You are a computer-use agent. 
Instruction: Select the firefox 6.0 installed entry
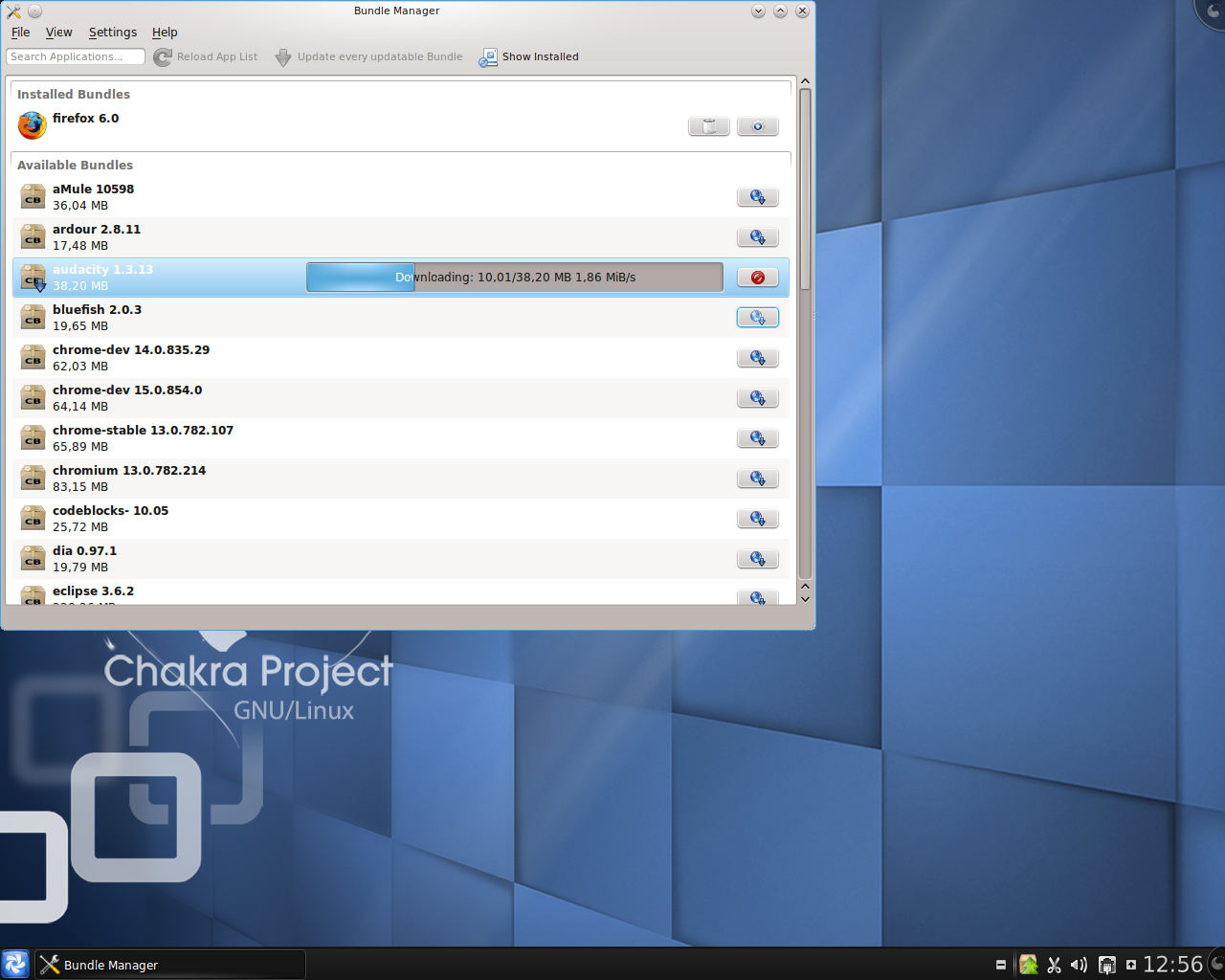tap(401, 125)
